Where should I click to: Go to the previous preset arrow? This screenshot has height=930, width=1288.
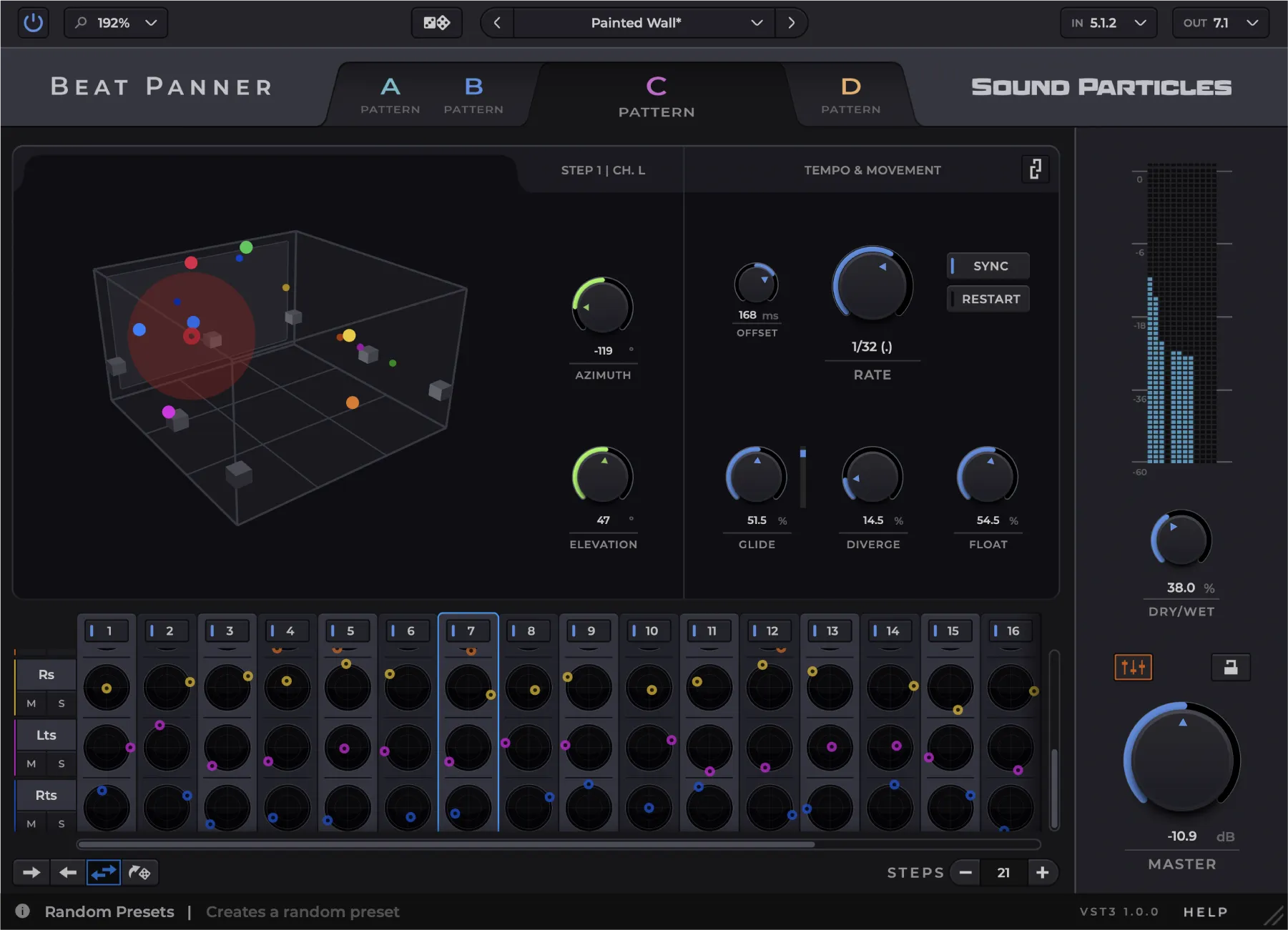click(x=497, y=23)
